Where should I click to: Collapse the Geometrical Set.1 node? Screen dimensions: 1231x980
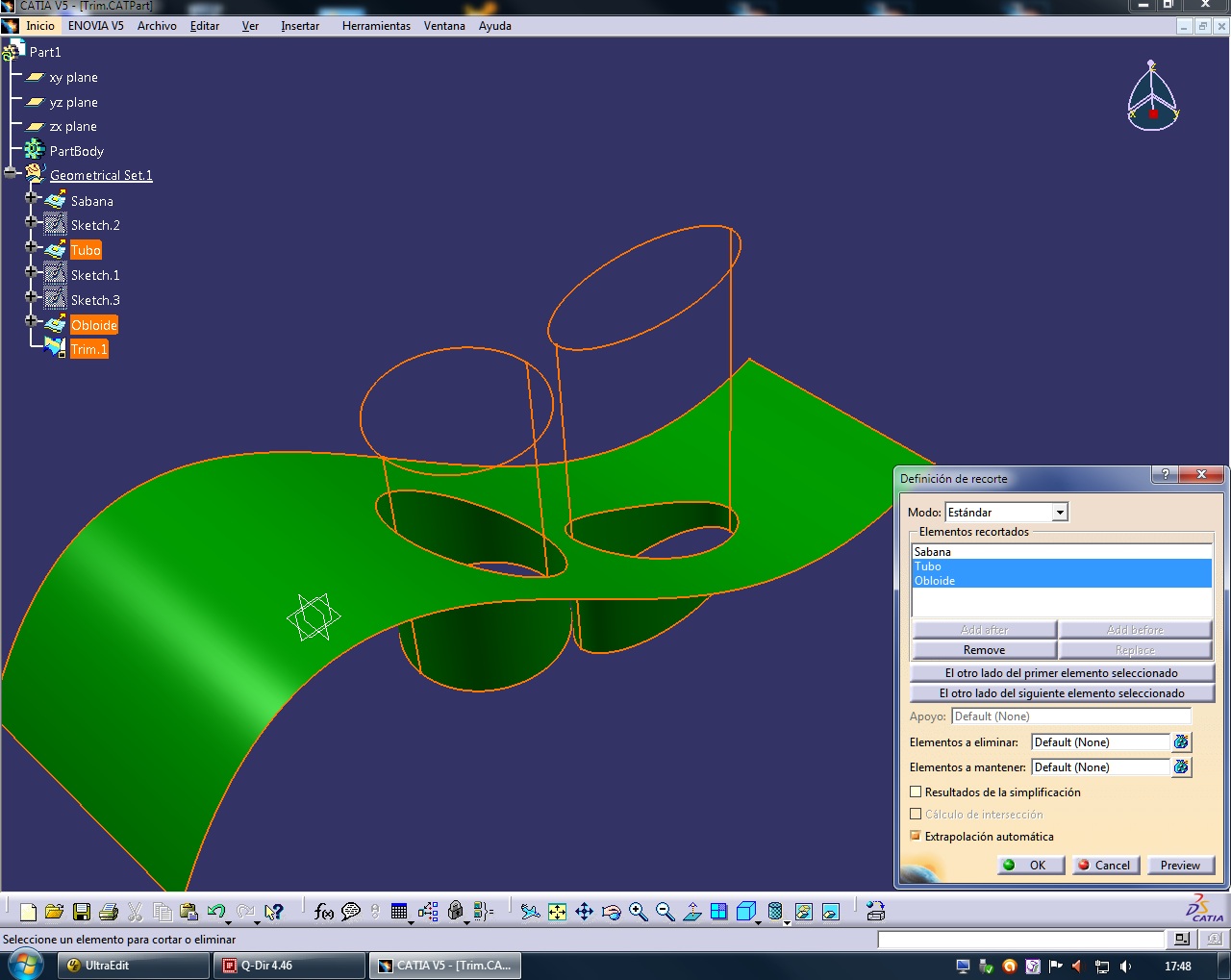pyautogui.click(x=11, y=172)
